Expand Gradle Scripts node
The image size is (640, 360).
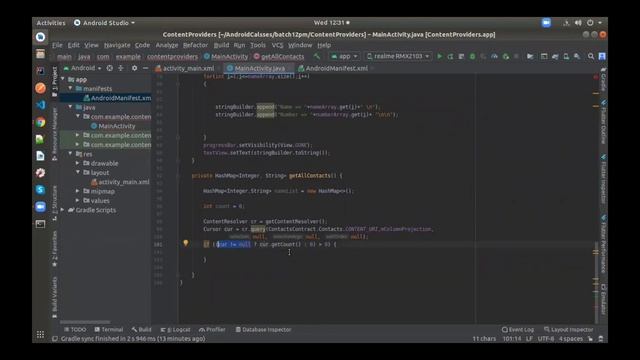click(63, 210)
